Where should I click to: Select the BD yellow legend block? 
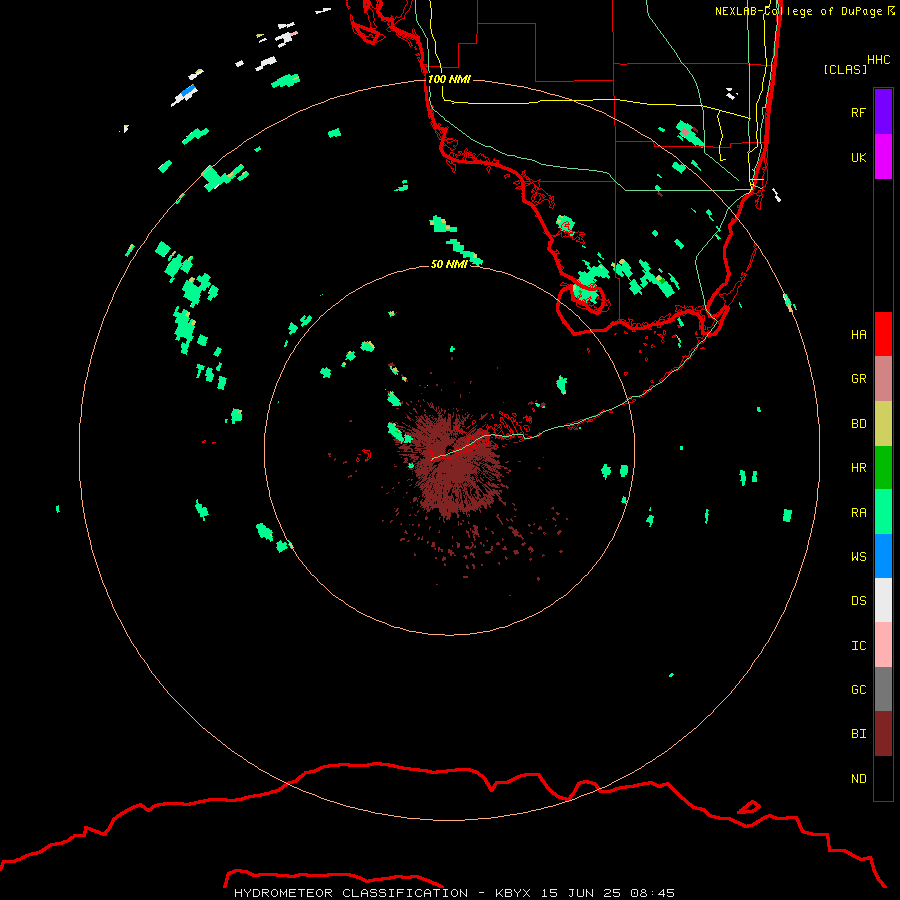point(883,424)
